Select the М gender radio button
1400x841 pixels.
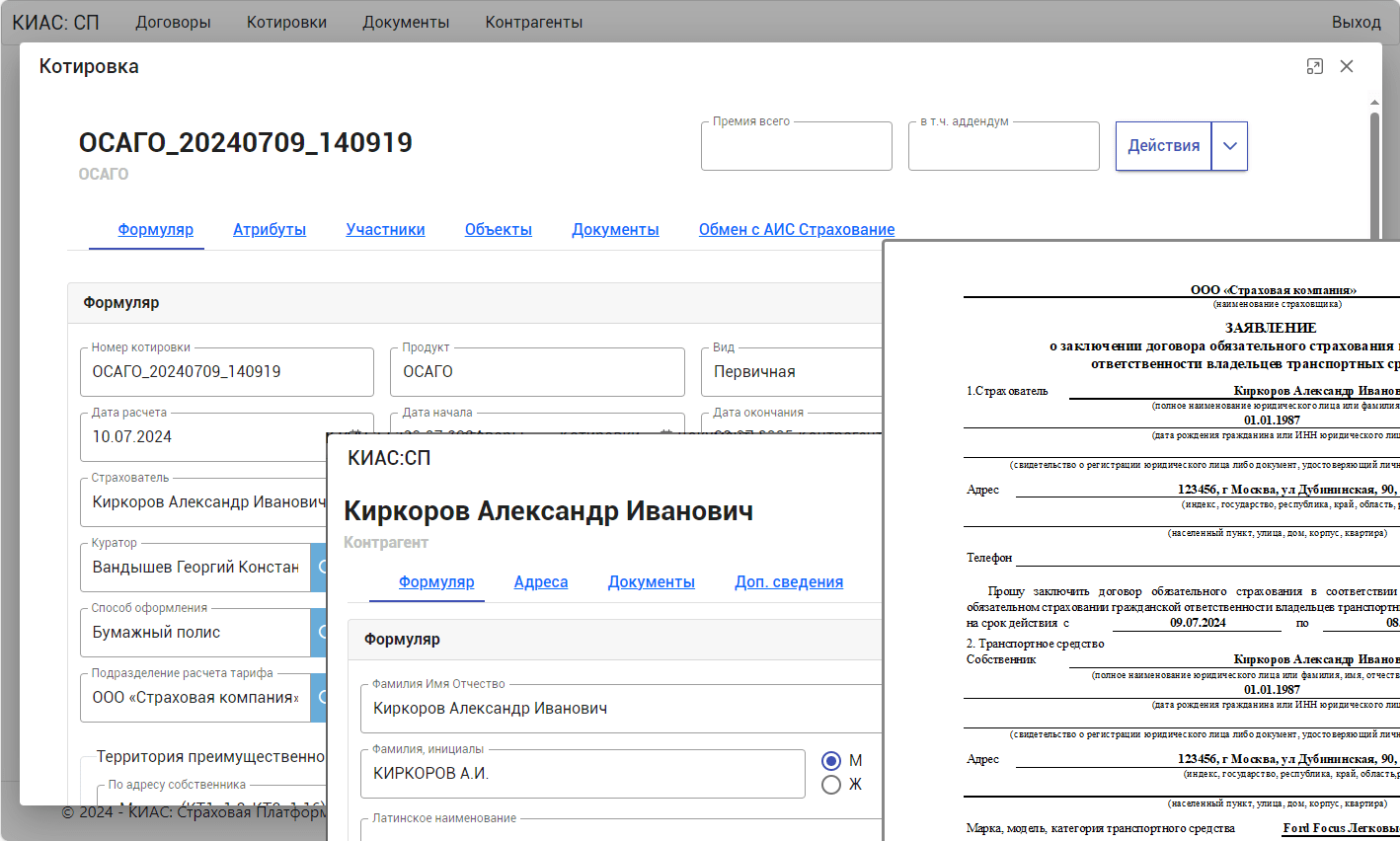click(x=831, y=761)
